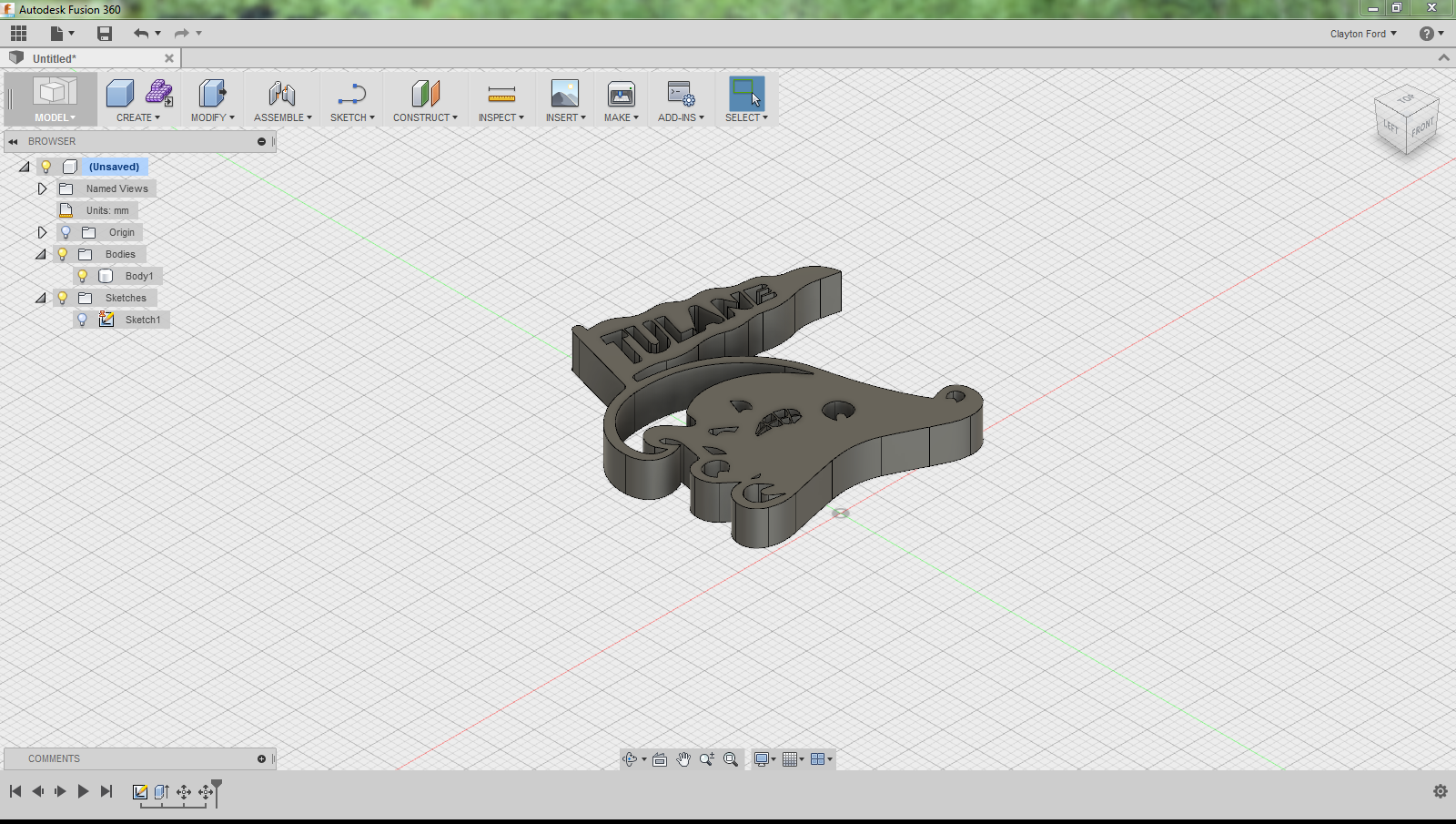Close the Untitled* tab
This screenshot has height=824, width=1456.
169,58
